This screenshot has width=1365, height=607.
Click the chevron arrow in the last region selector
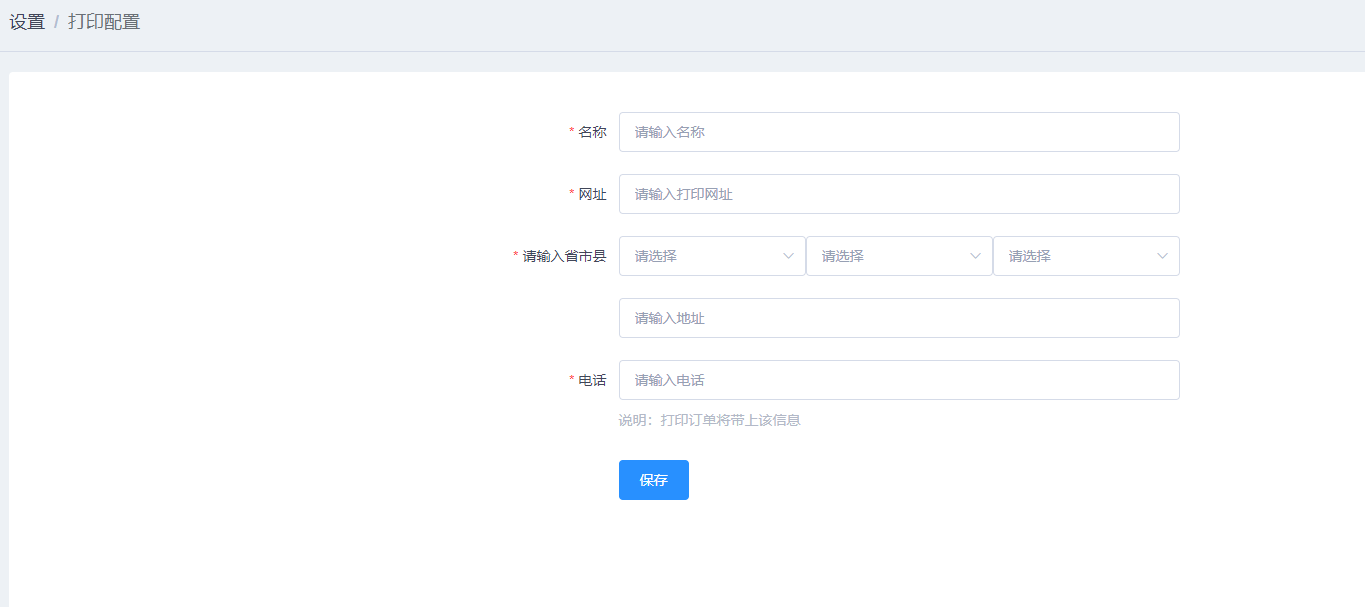[x=1162, y=256]
